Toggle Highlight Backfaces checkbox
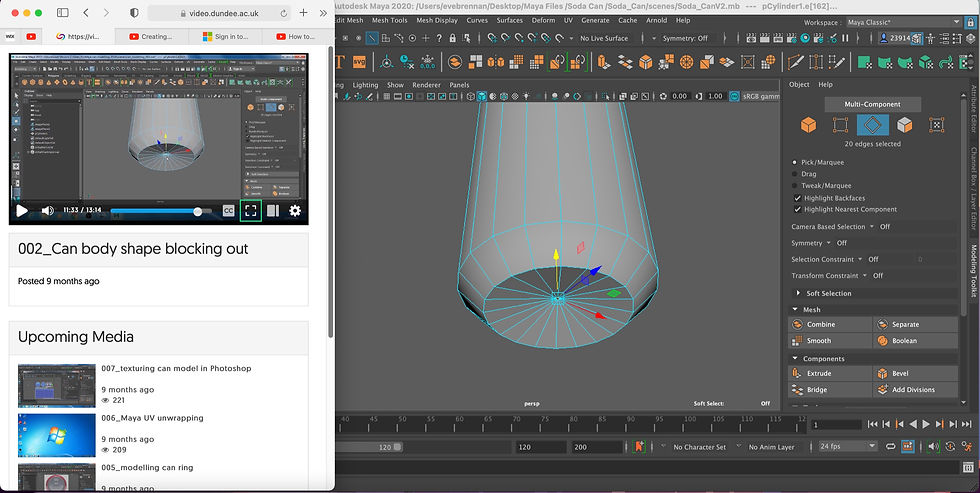Image resolution: width=980 pixels, height=493 pixels. pos(798,197)
